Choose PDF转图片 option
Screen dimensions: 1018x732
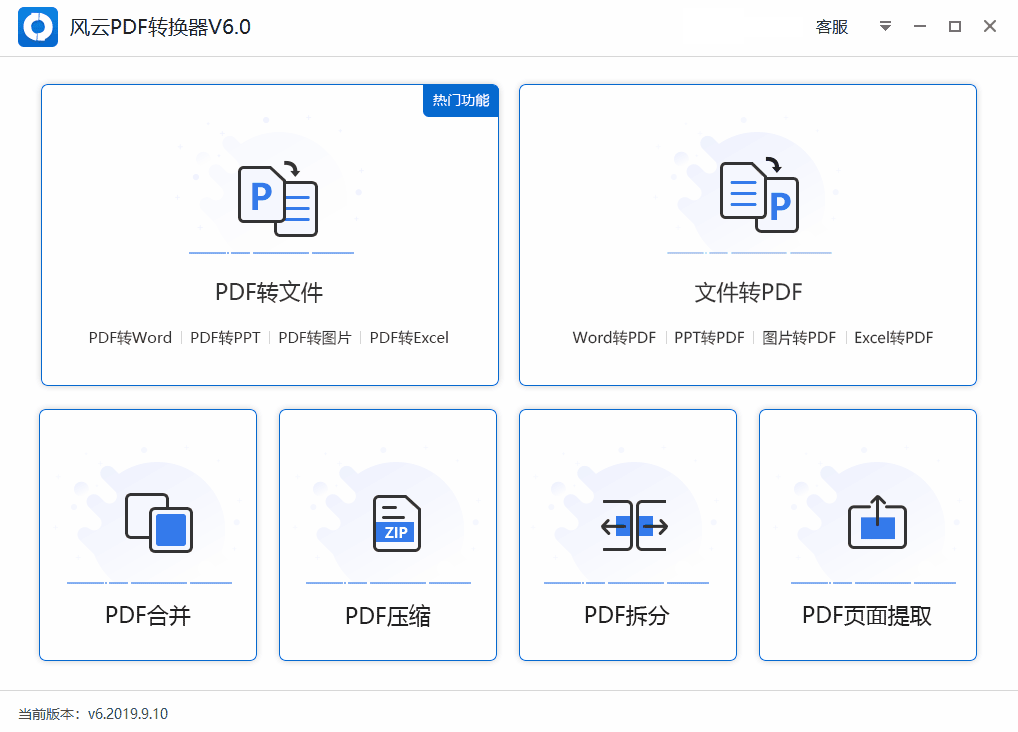[315, 338]
